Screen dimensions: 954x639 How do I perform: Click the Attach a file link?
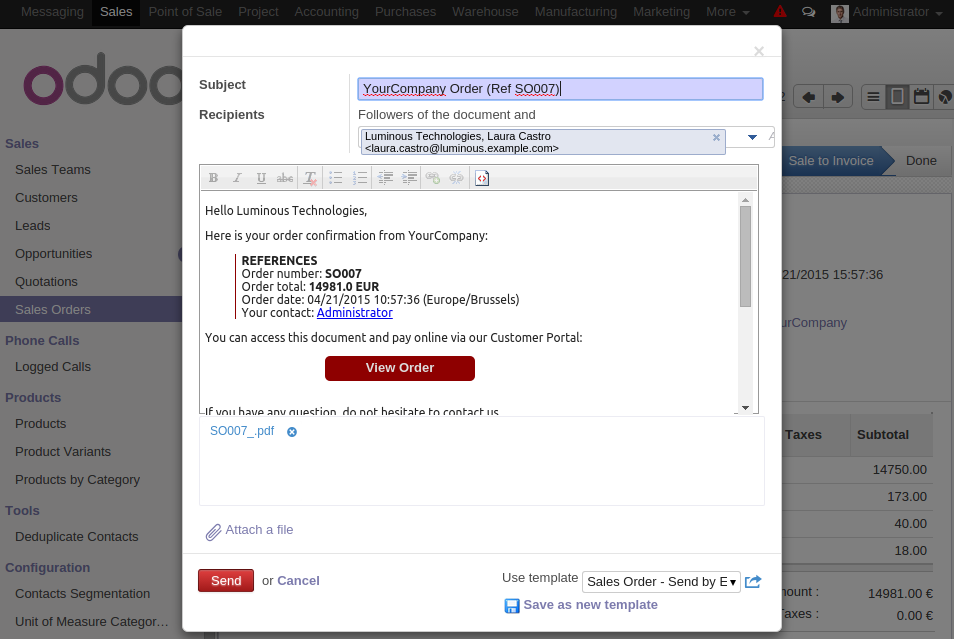259,530
